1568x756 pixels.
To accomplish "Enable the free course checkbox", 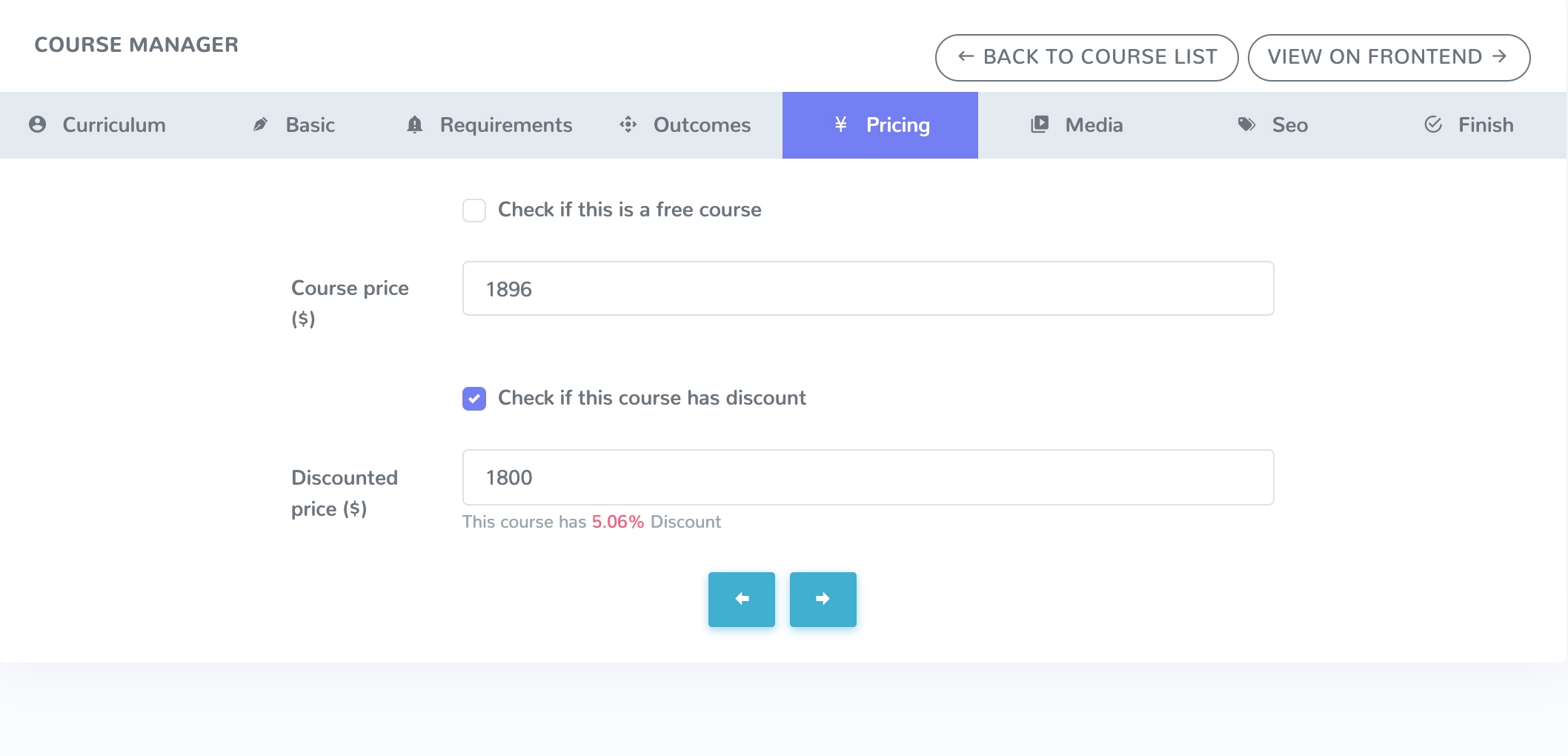I will point(474,210).
